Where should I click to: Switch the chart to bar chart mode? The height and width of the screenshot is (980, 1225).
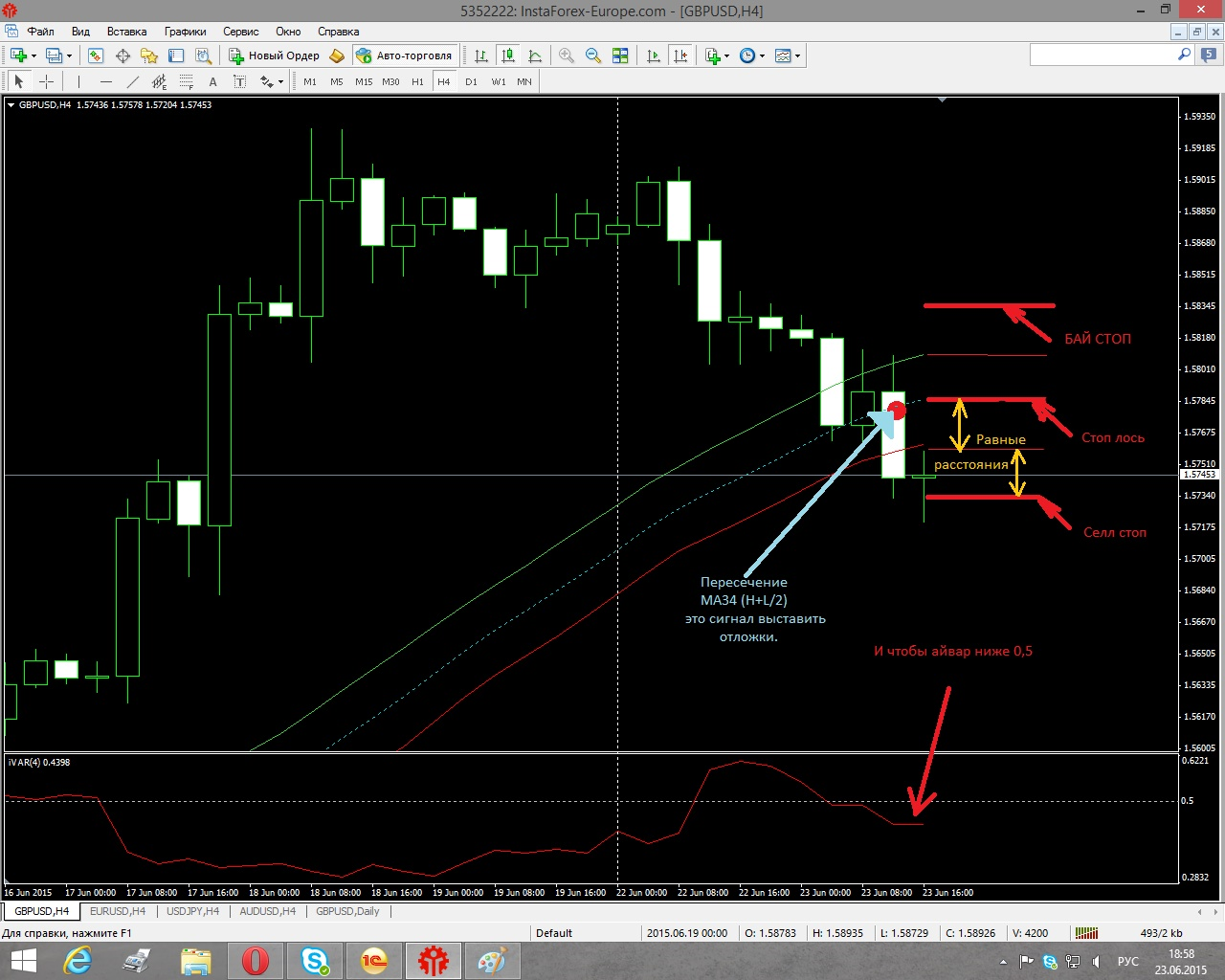point(481,56)
